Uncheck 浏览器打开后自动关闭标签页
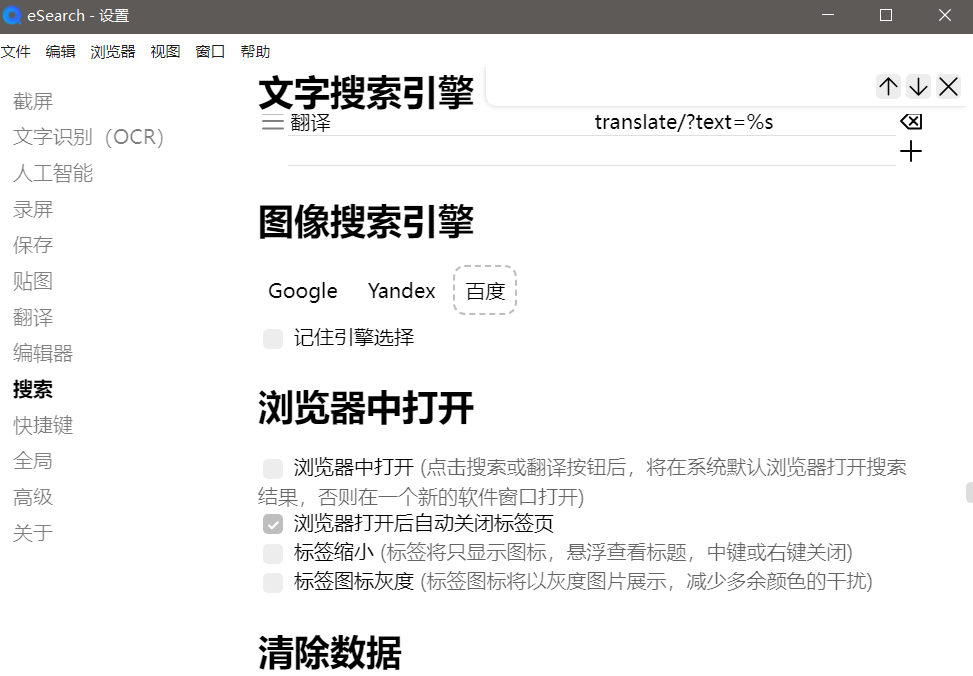 click(x=273, y=522)
